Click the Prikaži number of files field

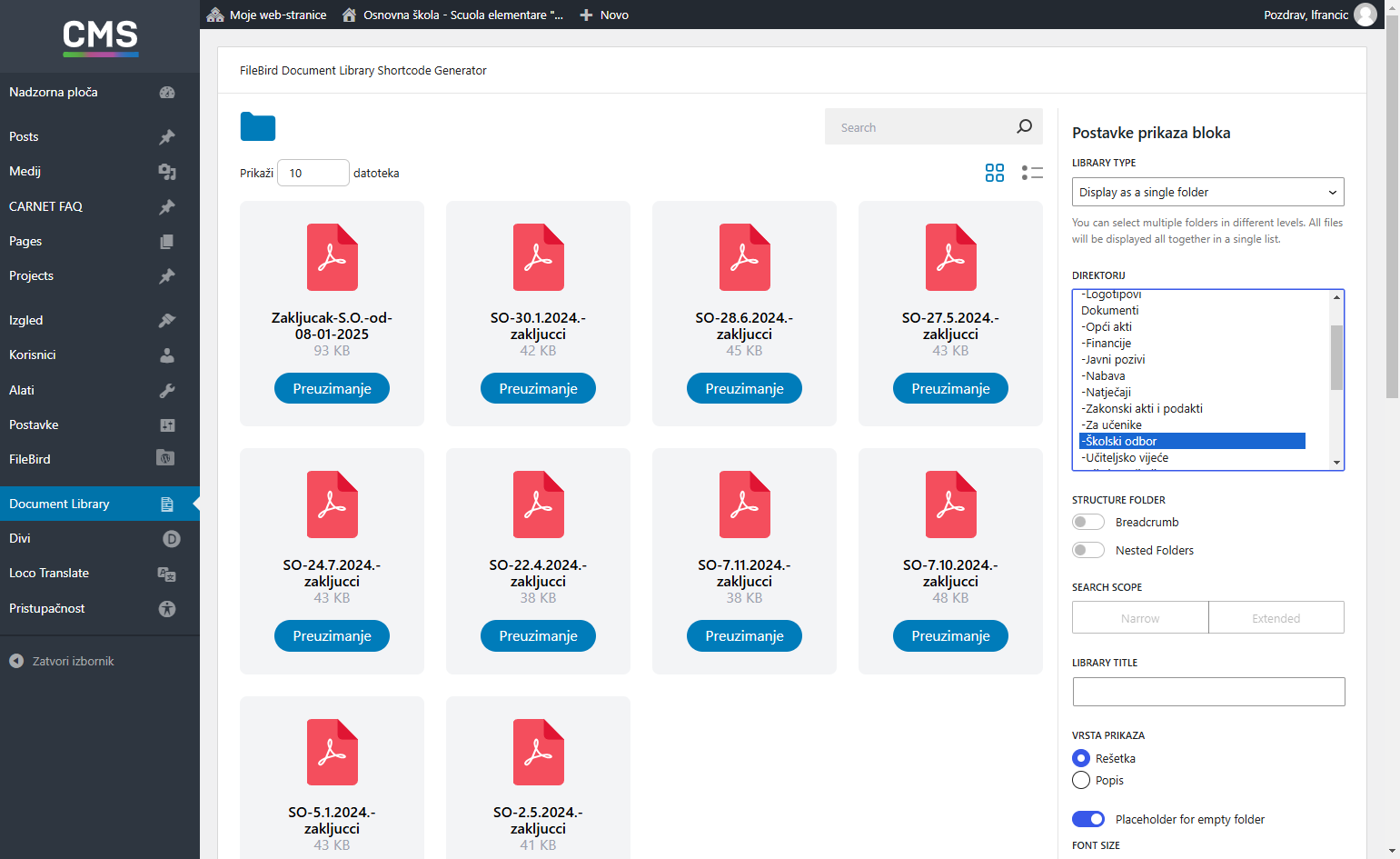pyautogui.click(x=313, y=173)
